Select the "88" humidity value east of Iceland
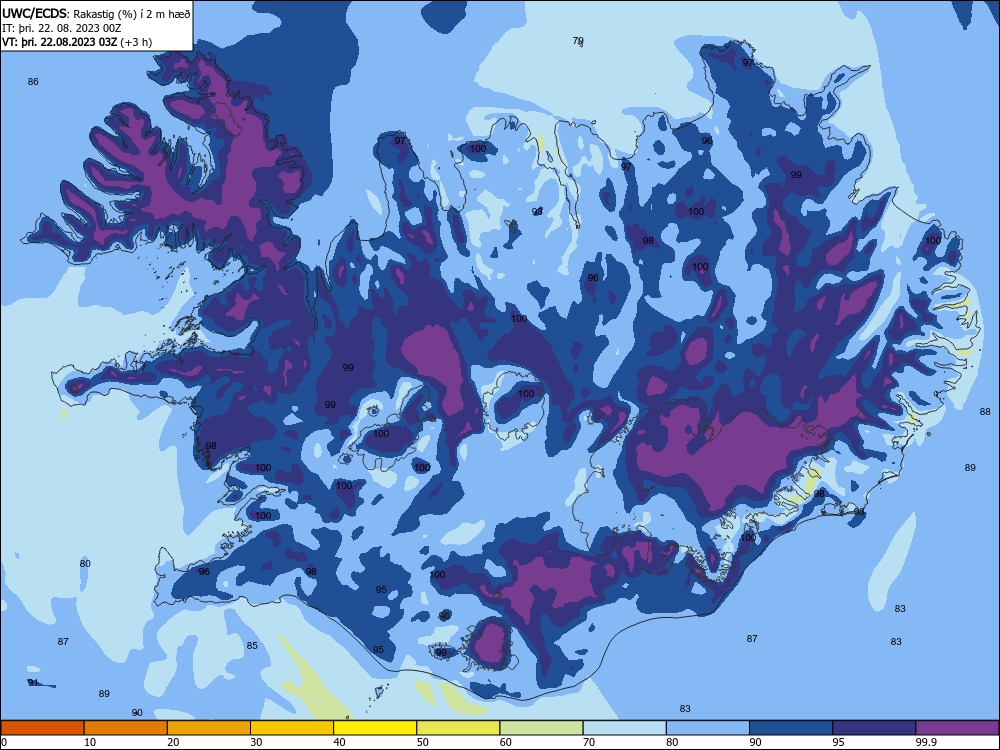 pyautogui.click(x=985, y=412)
